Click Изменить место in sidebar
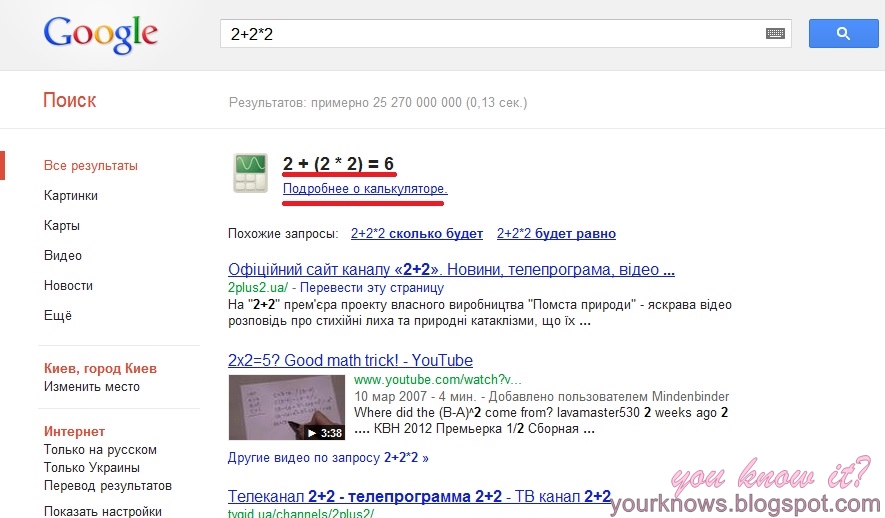 (x=92, y=387)
